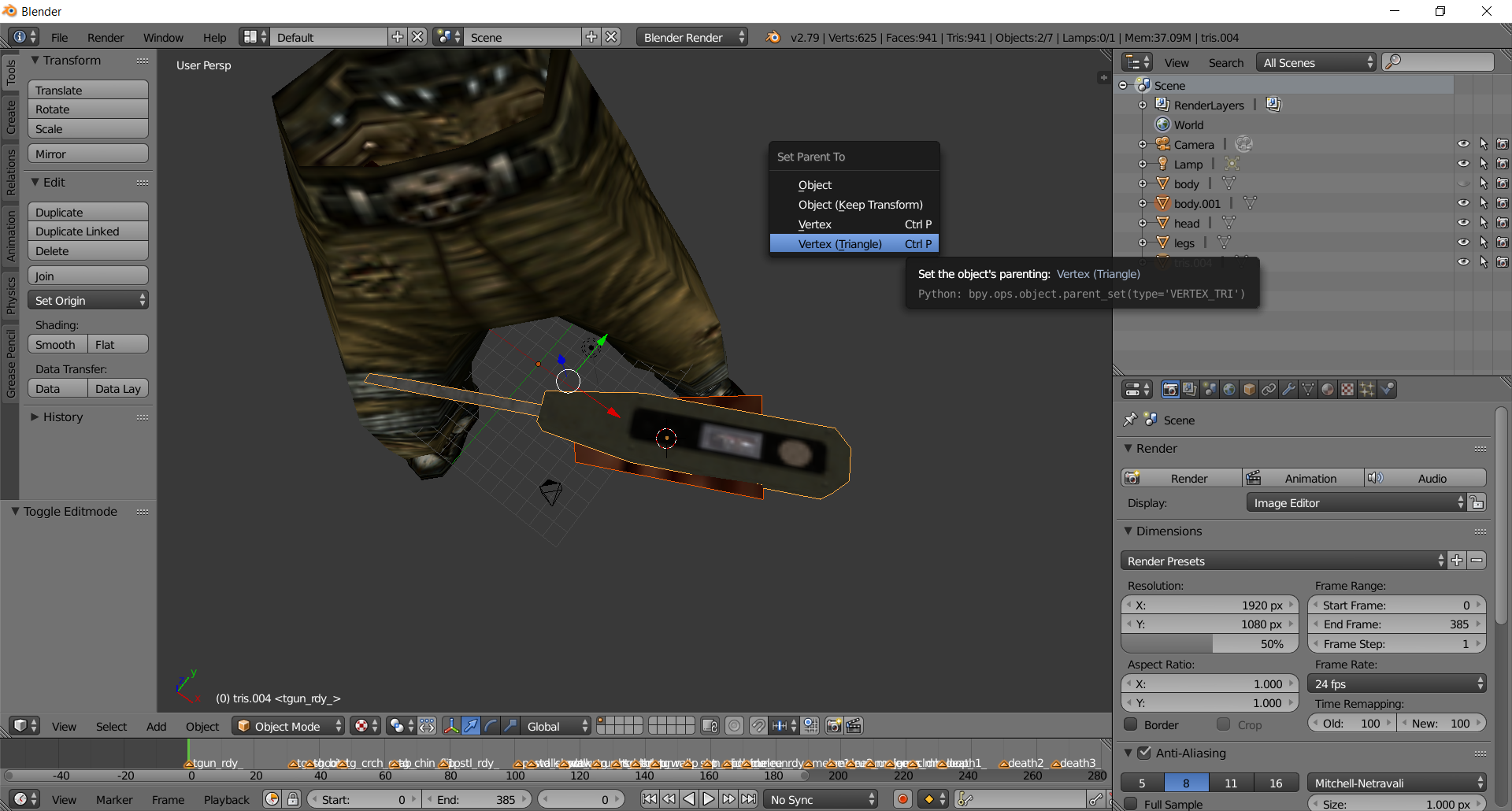Toggle visibility eye for head object

[1463, 223]
